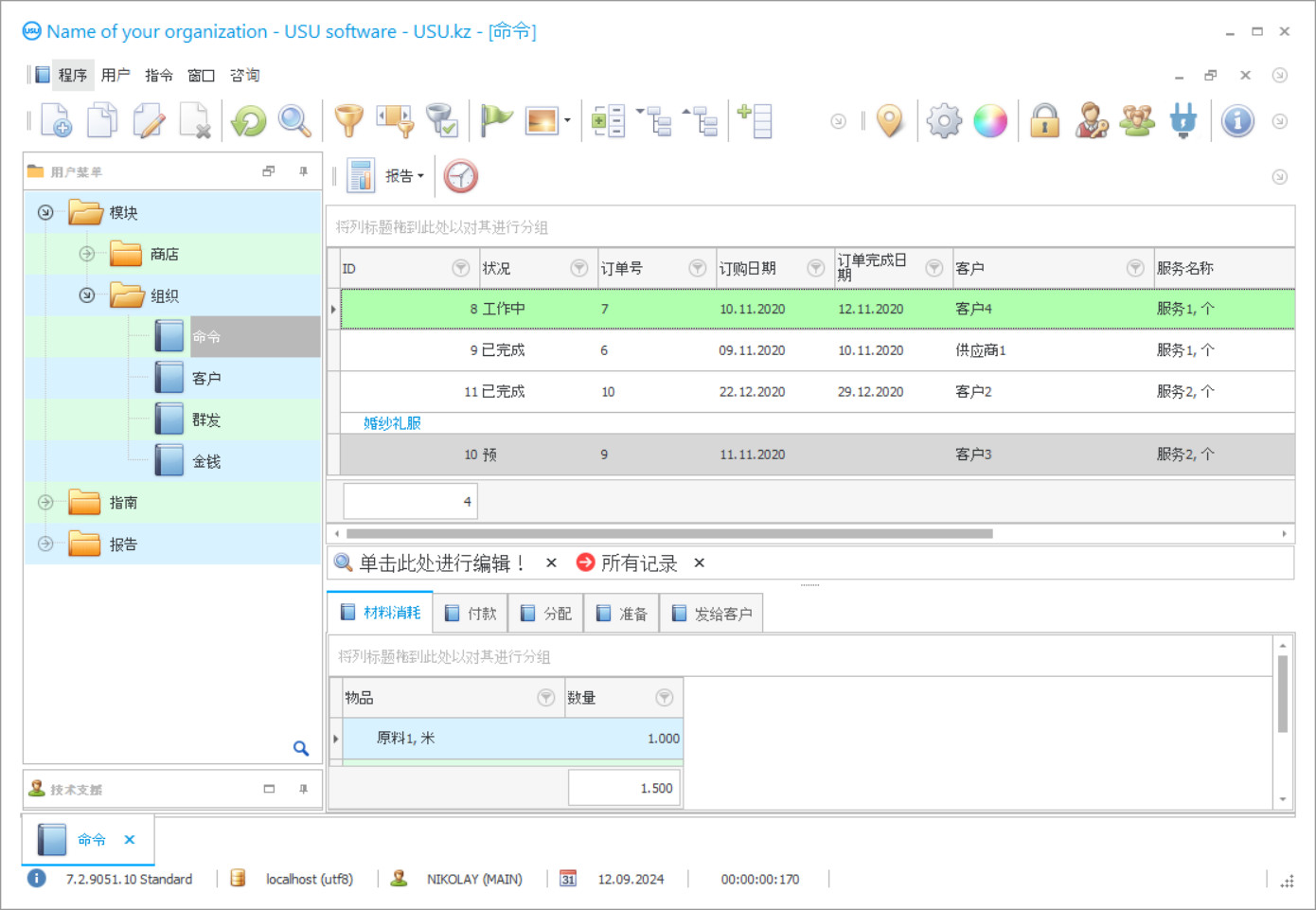The width and height of the screenshot is (1316, 910).
Task: Click the copy record icon
Action: (x=102, y=121)
